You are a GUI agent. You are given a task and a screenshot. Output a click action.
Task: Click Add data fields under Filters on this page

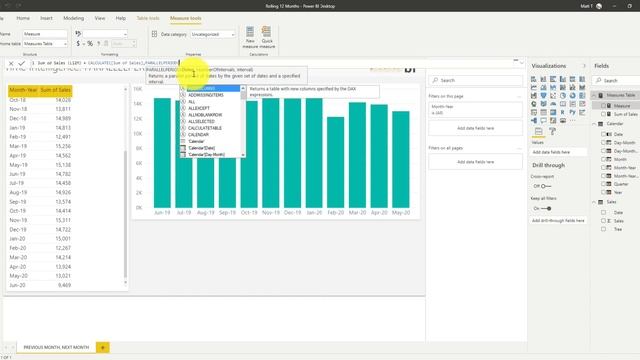[476, 128]
